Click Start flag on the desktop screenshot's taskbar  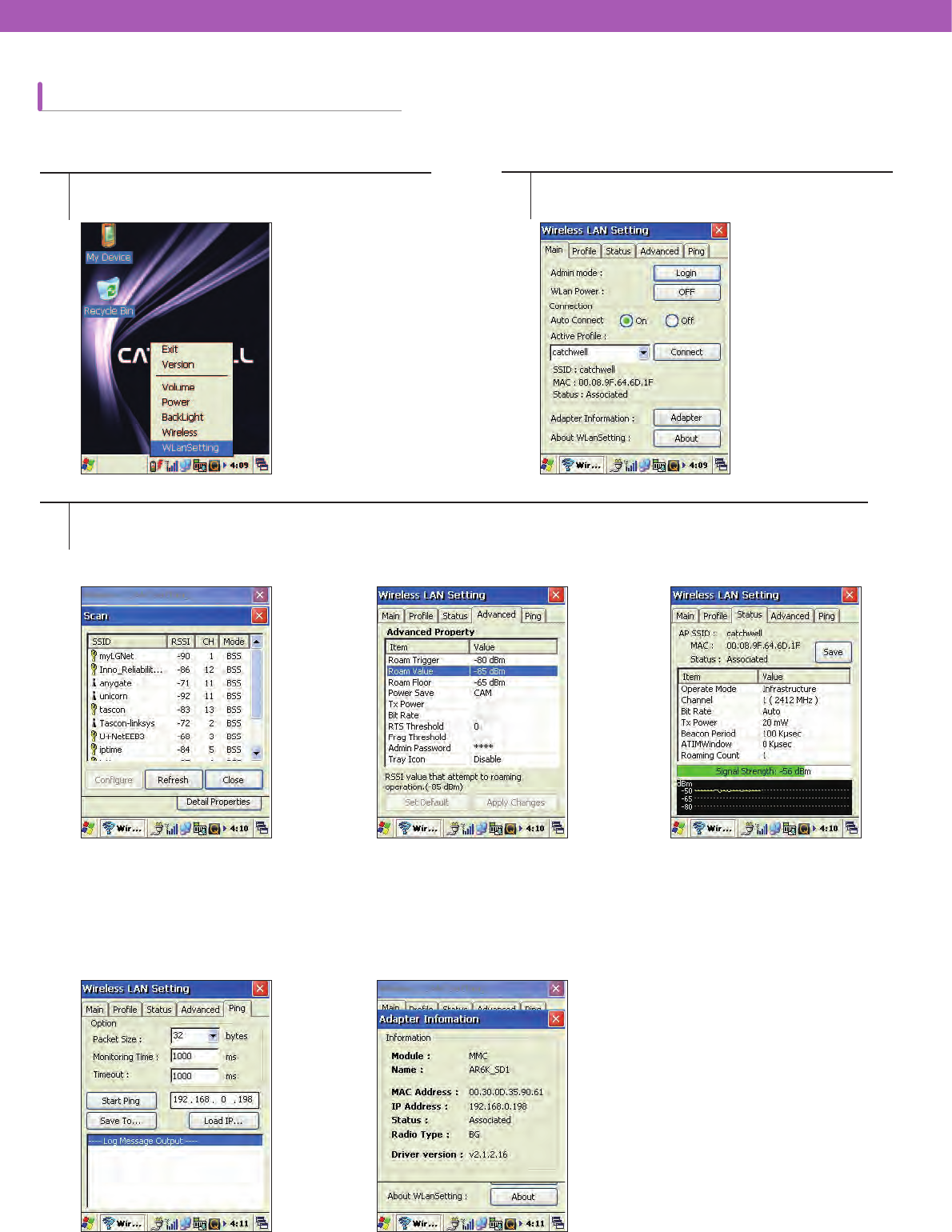coord(89,465)
